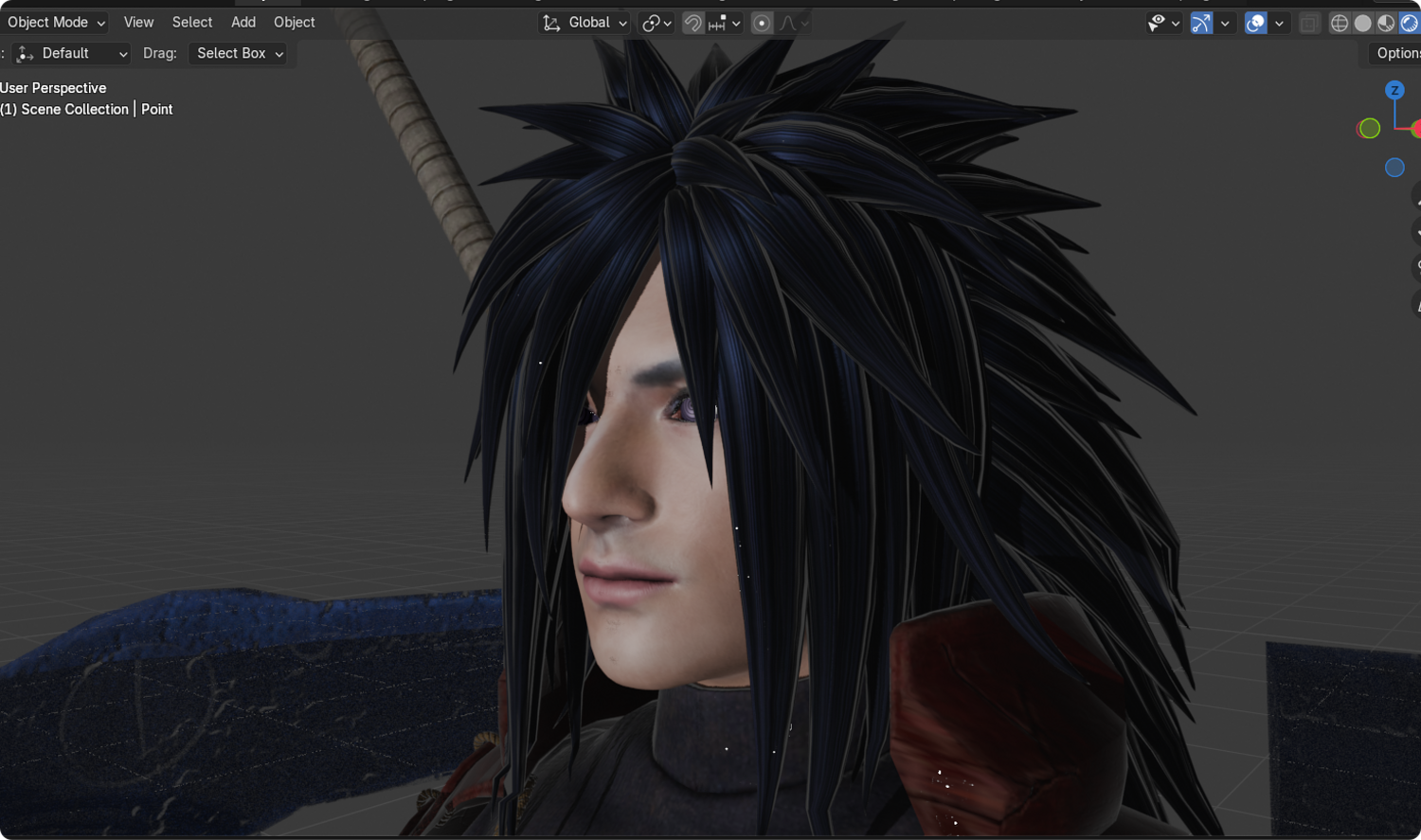Click the green negative Y axis gizmo circle
Screen dimensions: 1421x840
point(1370,128)
